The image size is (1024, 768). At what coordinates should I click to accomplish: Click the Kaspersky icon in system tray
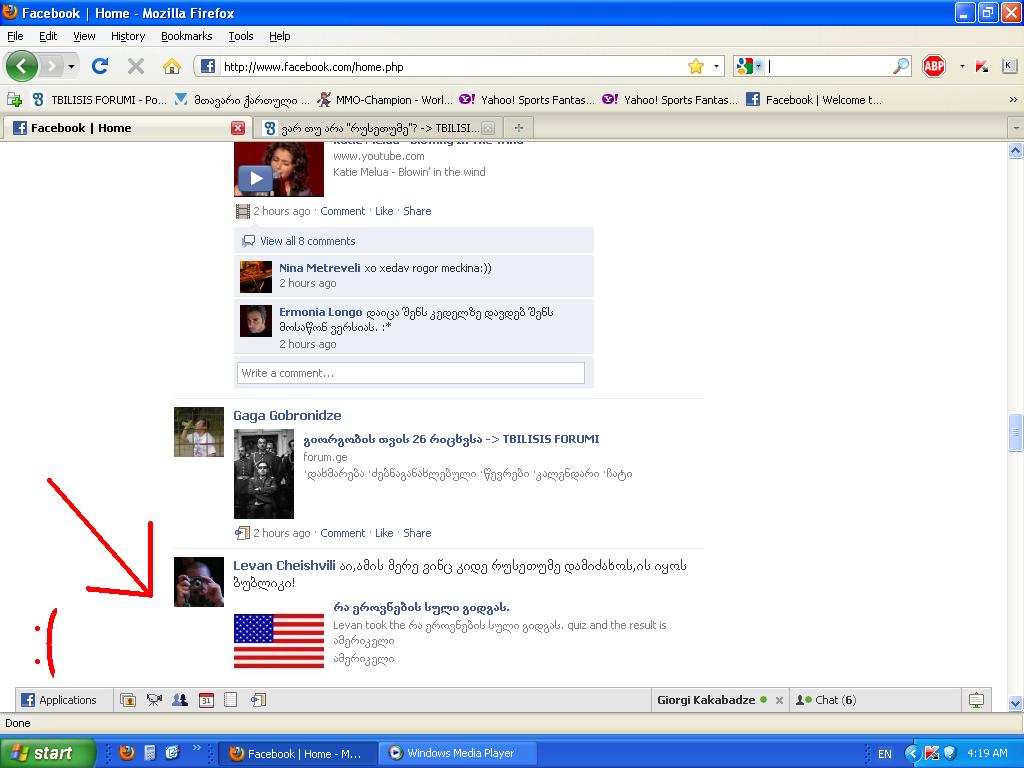coord(932,753)
